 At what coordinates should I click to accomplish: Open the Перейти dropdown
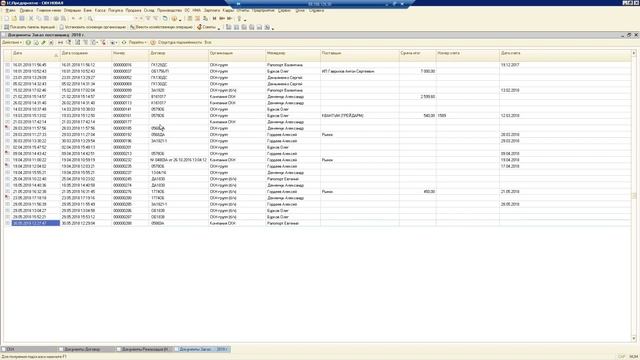[137, 42]
